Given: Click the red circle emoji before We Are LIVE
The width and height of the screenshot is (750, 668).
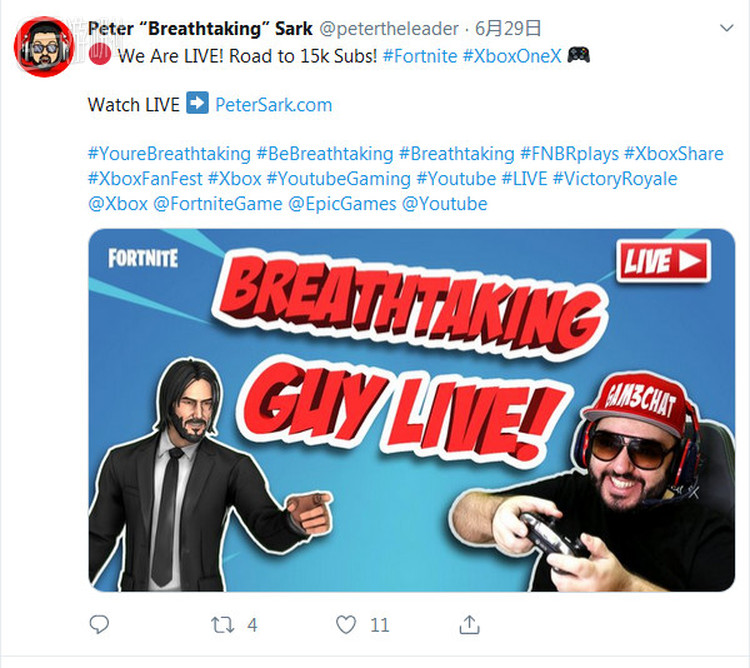Looking at the screenshot, I should tap(100, 54).
